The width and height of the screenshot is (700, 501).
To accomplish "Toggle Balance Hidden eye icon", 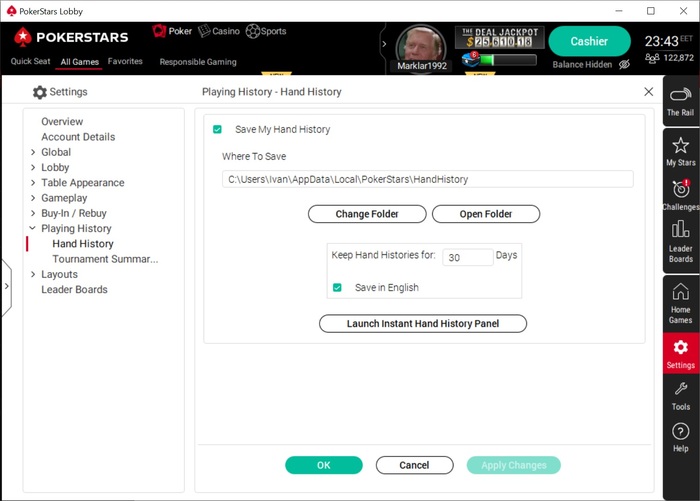I will pos(624,64).
